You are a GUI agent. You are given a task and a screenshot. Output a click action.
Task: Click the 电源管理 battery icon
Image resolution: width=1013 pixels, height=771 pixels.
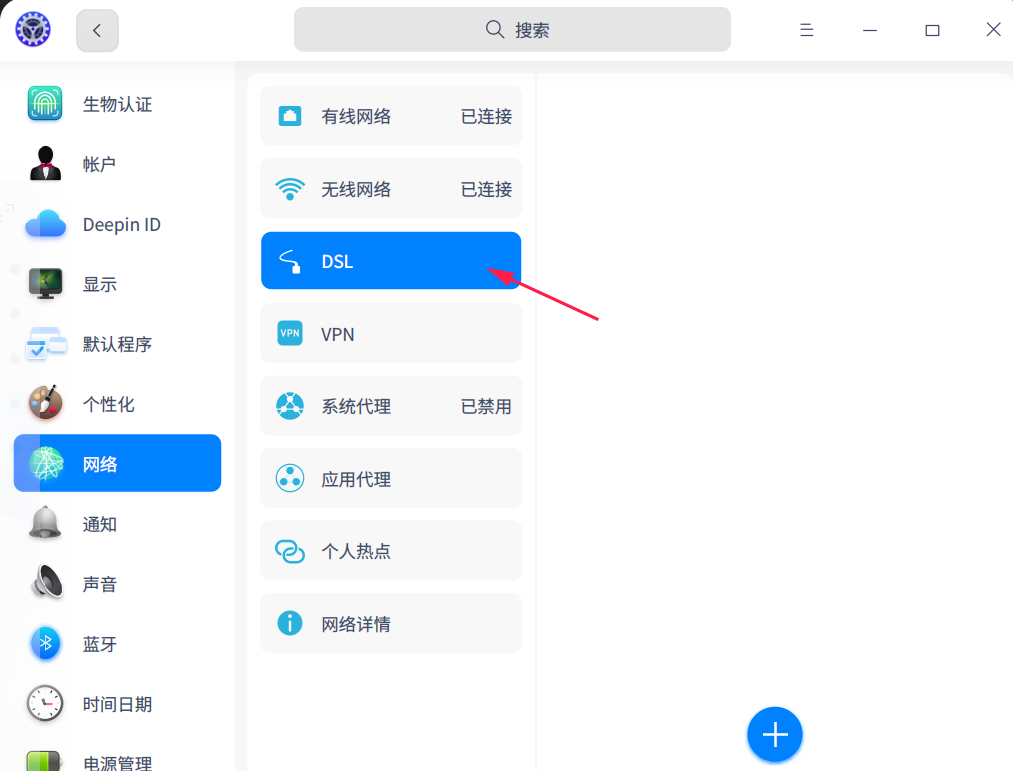43,761
